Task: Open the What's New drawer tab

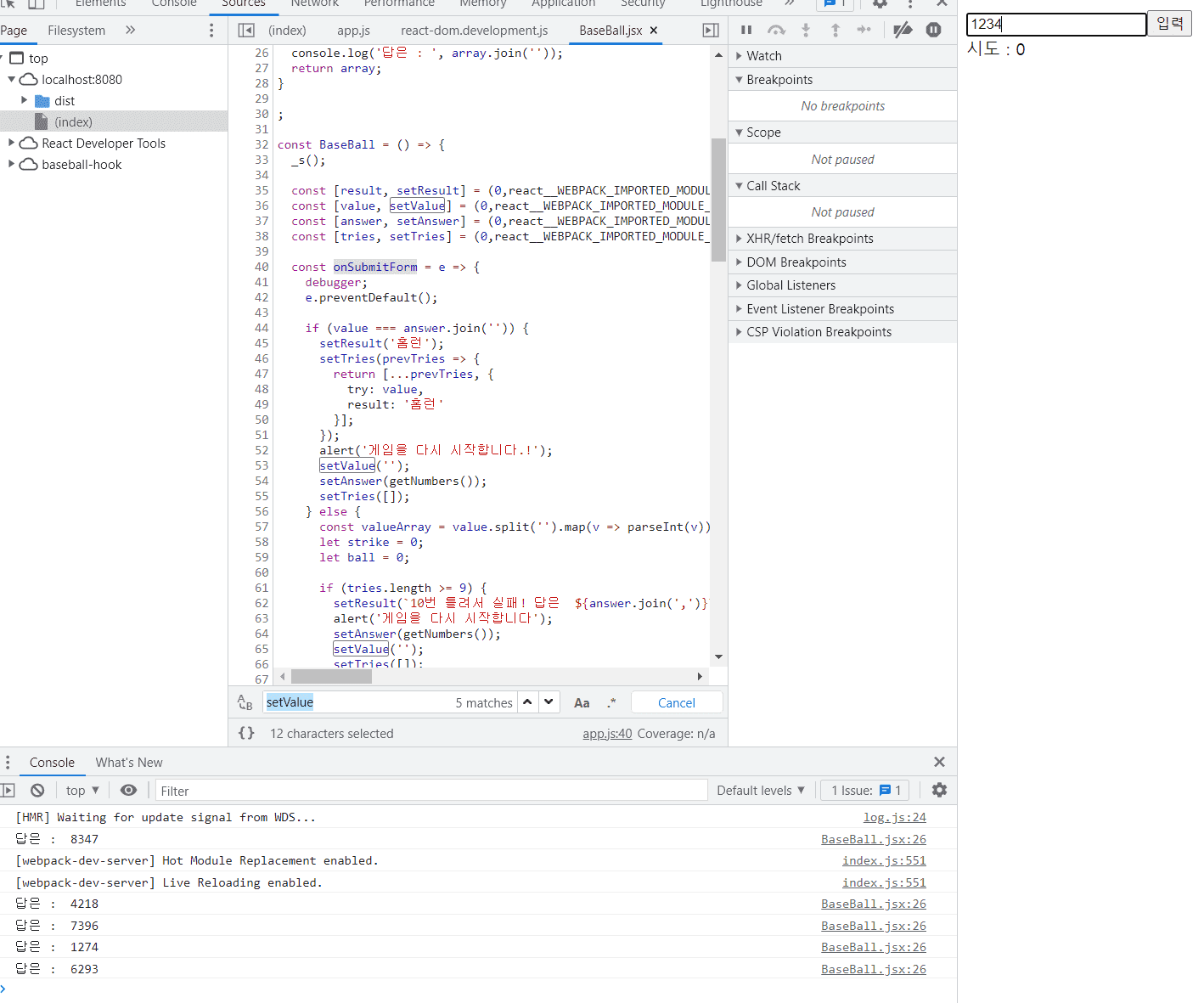Action: pos(129,763)
